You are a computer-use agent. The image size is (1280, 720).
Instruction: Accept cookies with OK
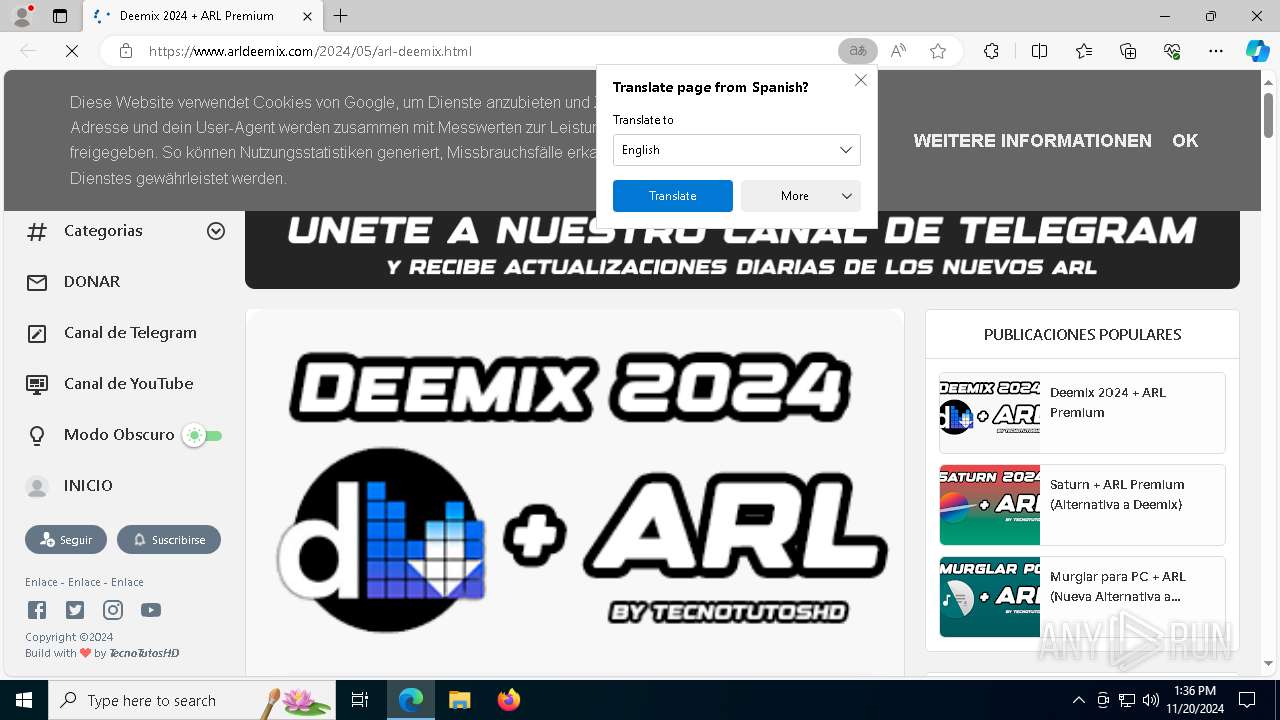coord(1185,141)
